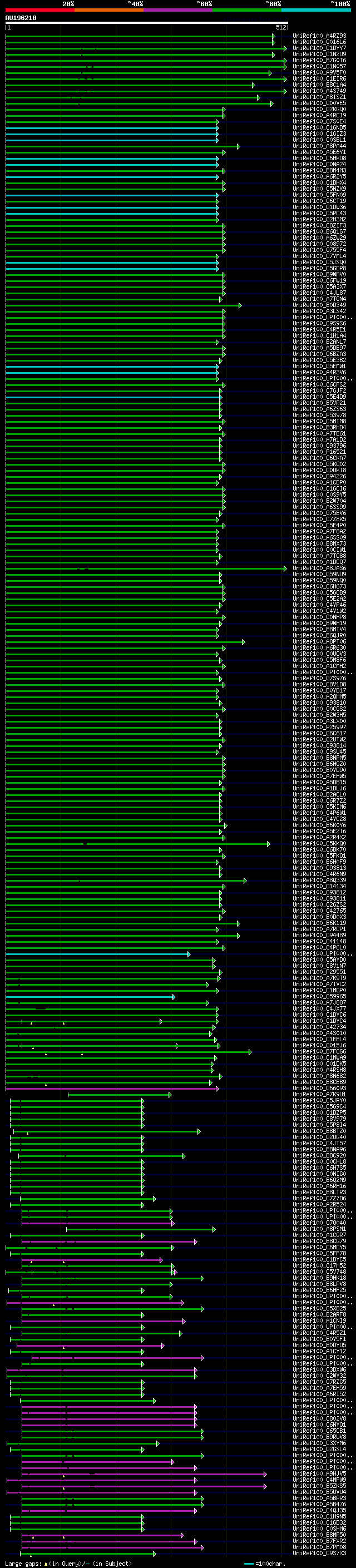Select label UniRef100_B9RUV8
Viewport: 356px width, 1568px height.
tap(319, 1438)
